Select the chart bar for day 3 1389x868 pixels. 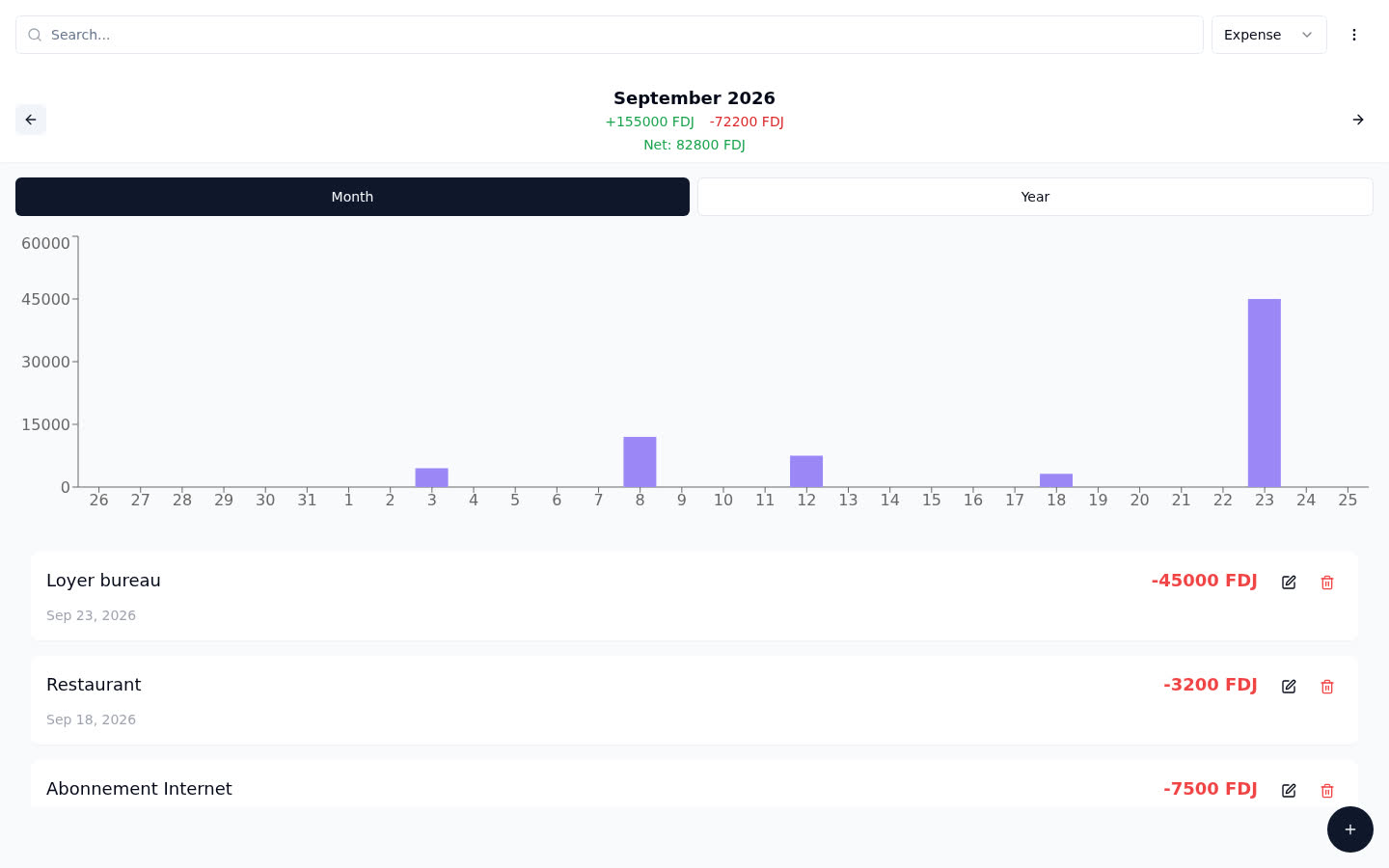tap(432, 477)
